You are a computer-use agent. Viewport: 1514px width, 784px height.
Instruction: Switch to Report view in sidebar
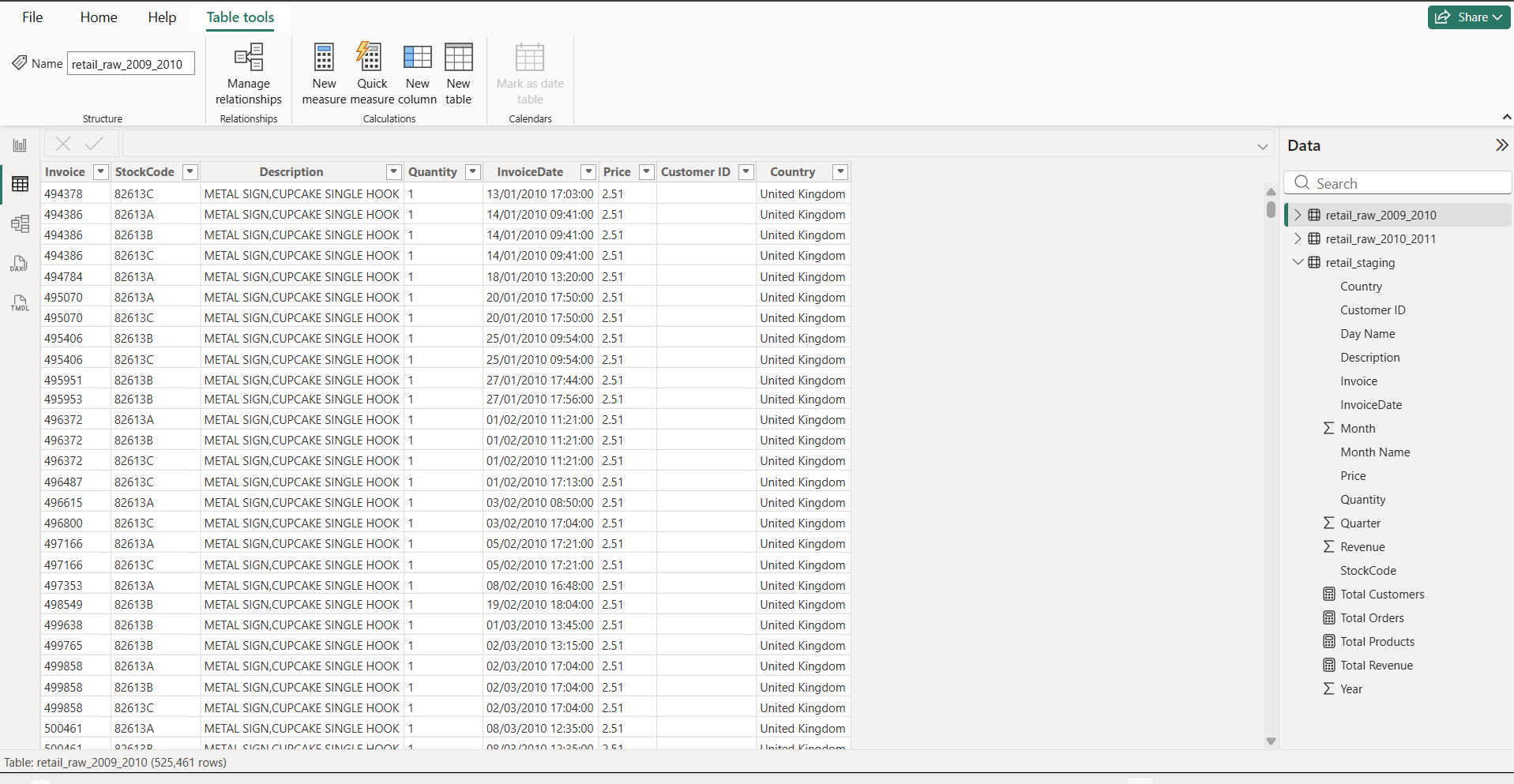[x=20, y=145]
